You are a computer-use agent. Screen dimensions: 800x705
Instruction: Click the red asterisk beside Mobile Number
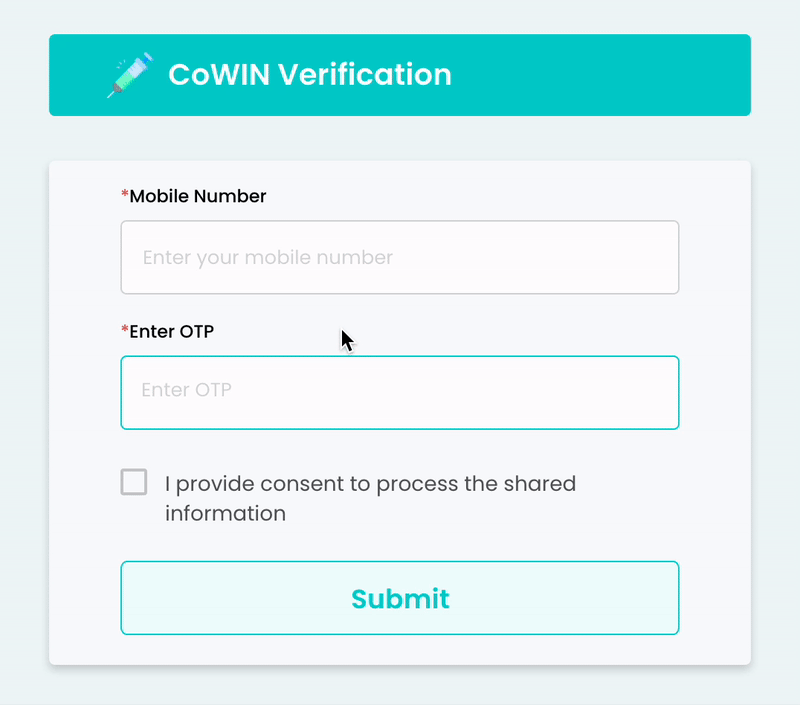click(125, 196)
